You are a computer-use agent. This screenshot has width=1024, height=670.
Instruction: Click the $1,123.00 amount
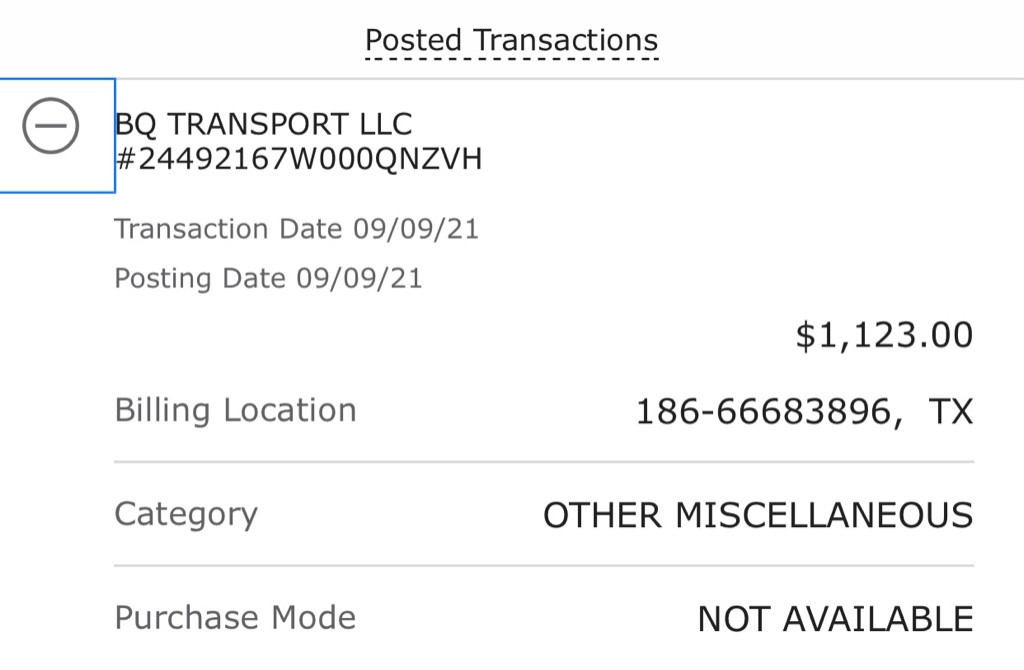coord(884,336)
